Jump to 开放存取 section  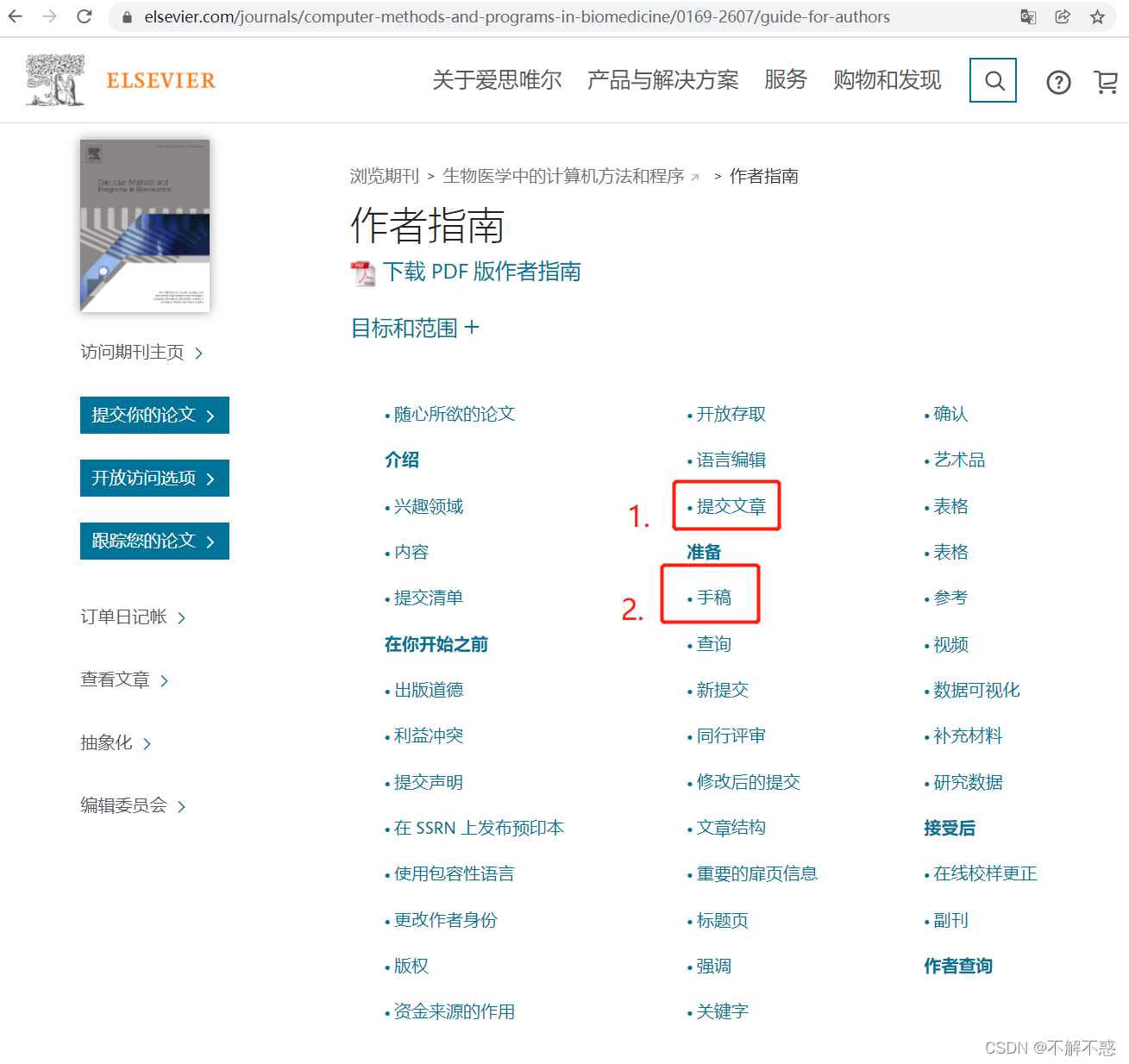click(x=731, y=414)
